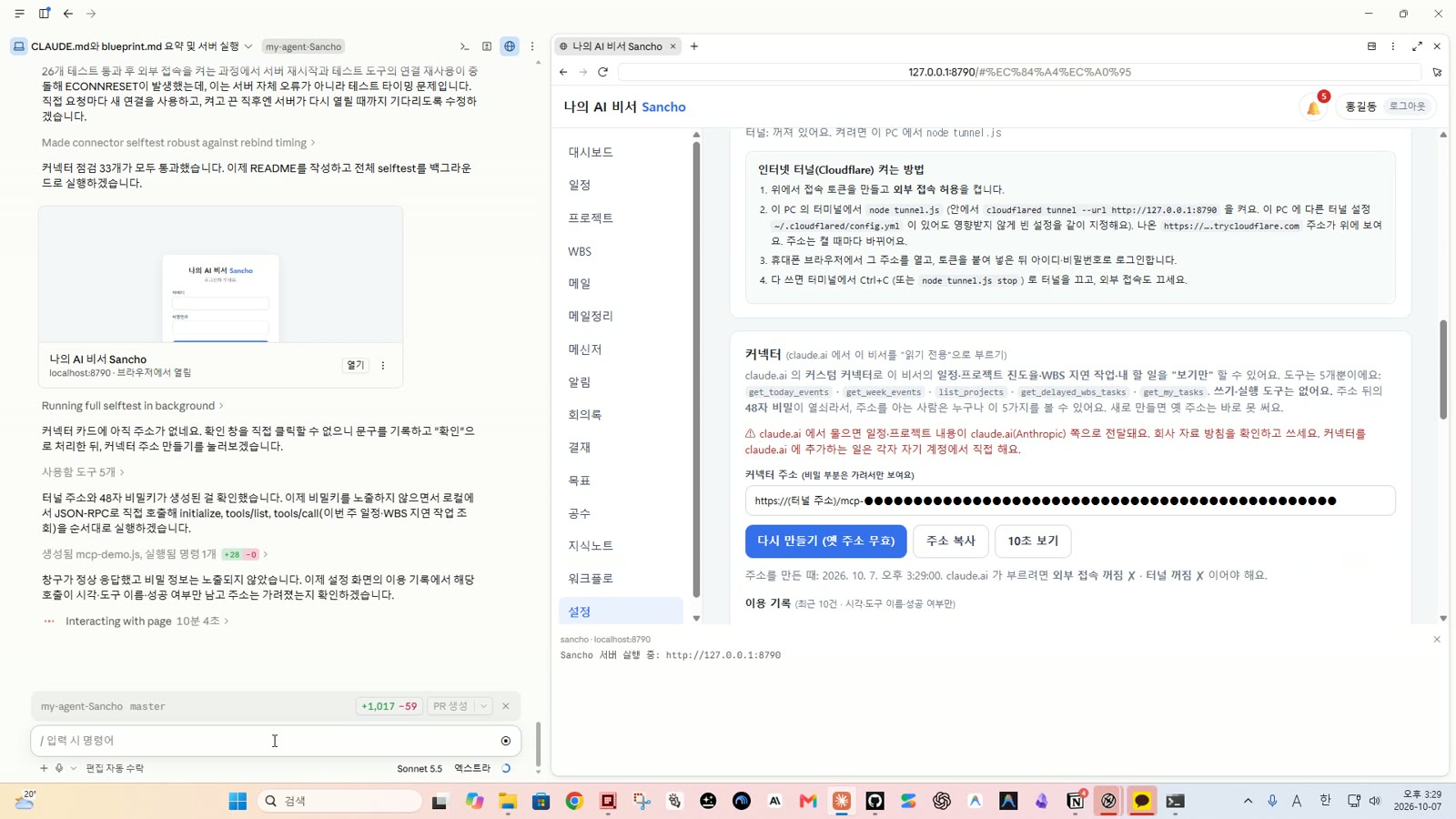Click the stop button in prompt box
Screen dimensions: 1456x819
[506, 741]
